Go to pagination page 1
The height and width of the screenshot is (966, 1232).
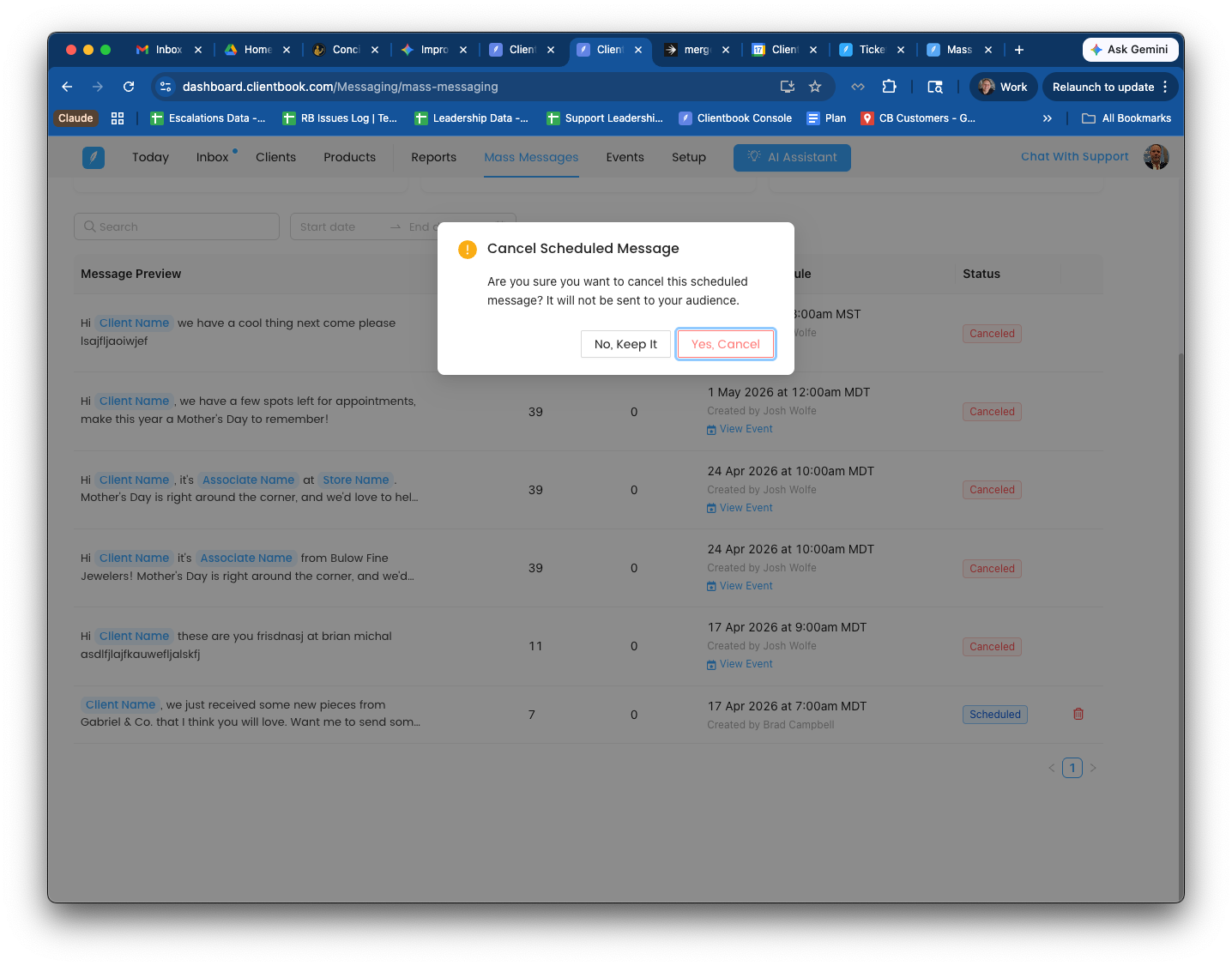point(1072,768)
